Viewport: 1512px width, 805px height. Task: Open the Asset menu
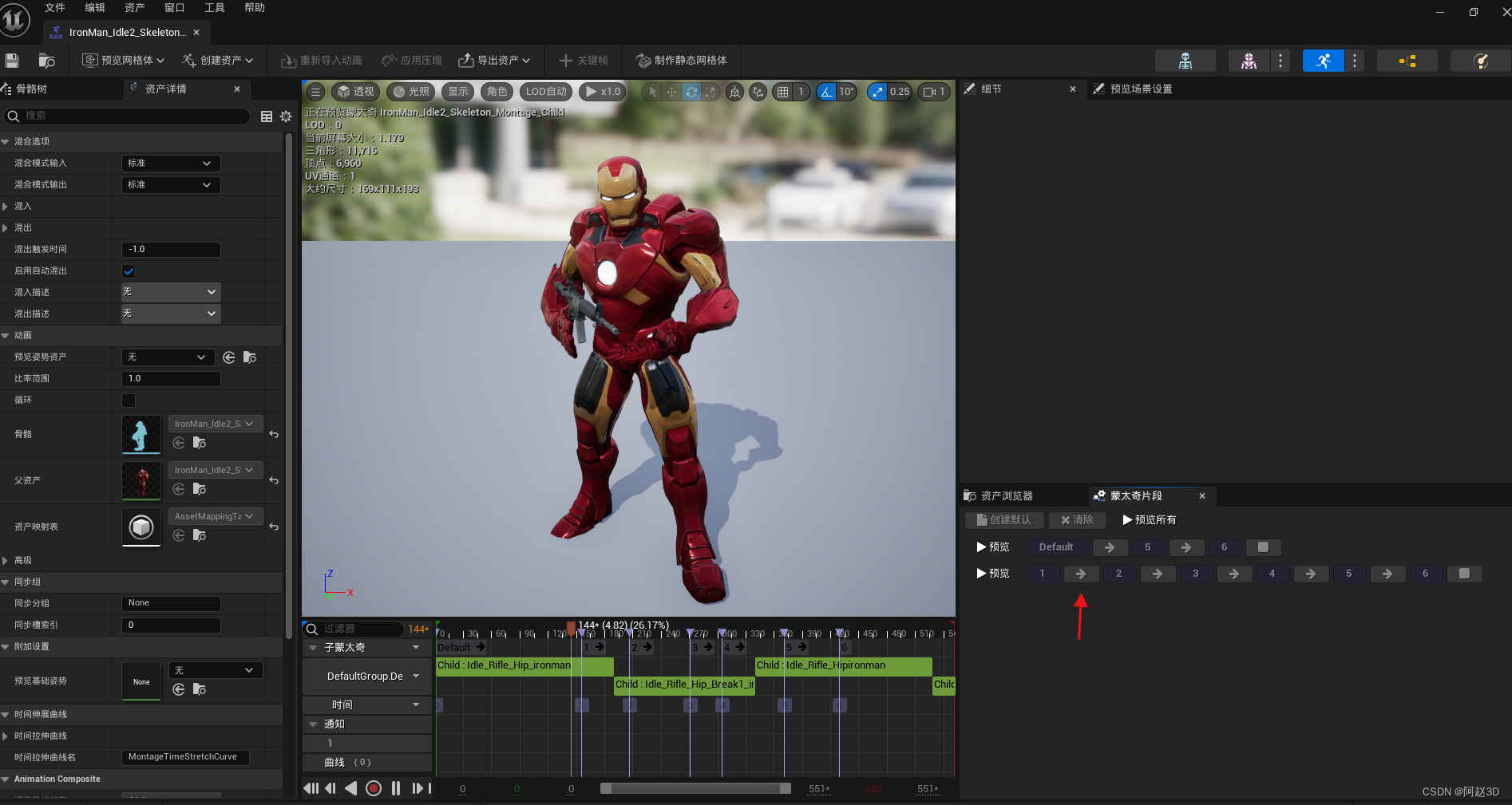click(135, 8)
